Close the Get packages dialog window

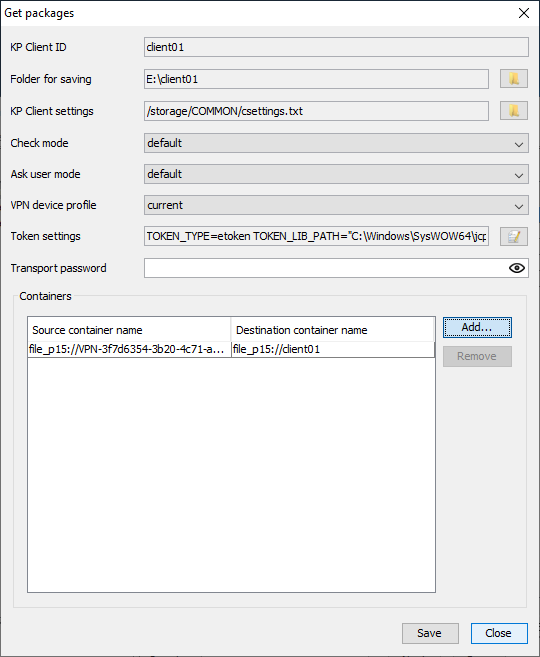[524, 13]
